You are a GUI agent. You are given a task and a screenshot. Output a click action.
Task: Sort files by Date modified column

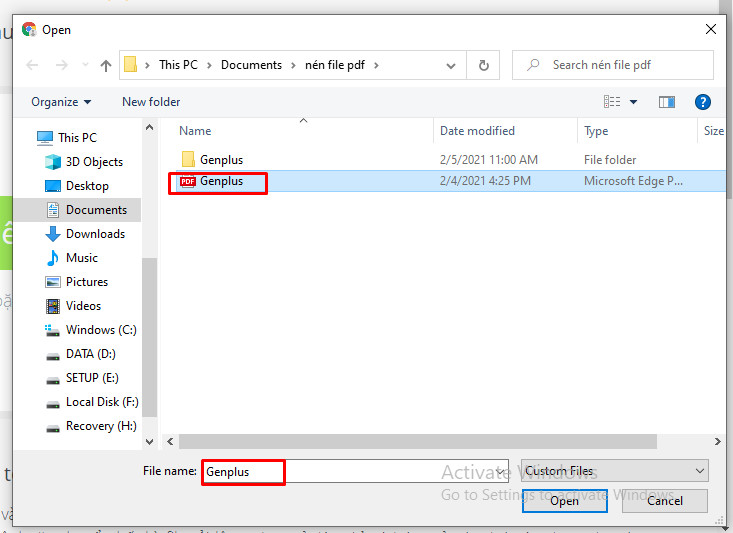(477, 131)
